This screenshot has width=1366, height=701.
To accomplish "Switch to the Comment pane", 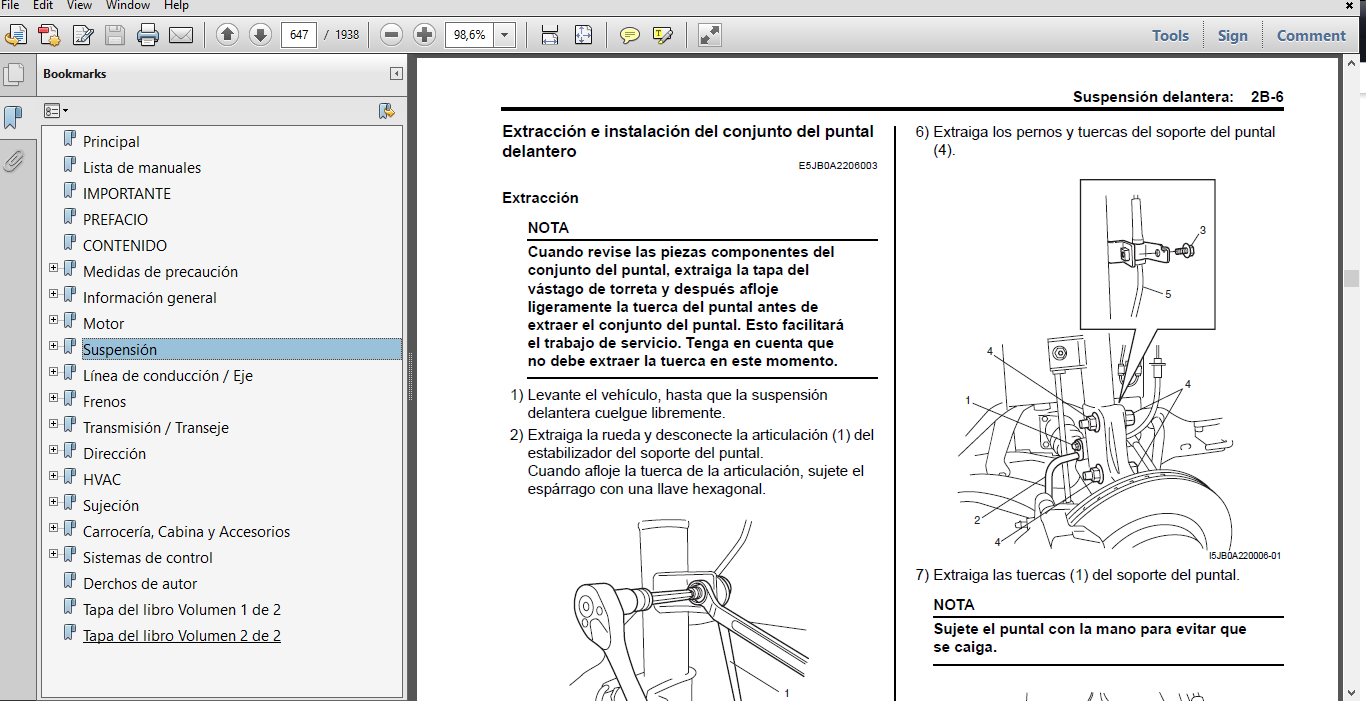I will [x=1310, y=35].
